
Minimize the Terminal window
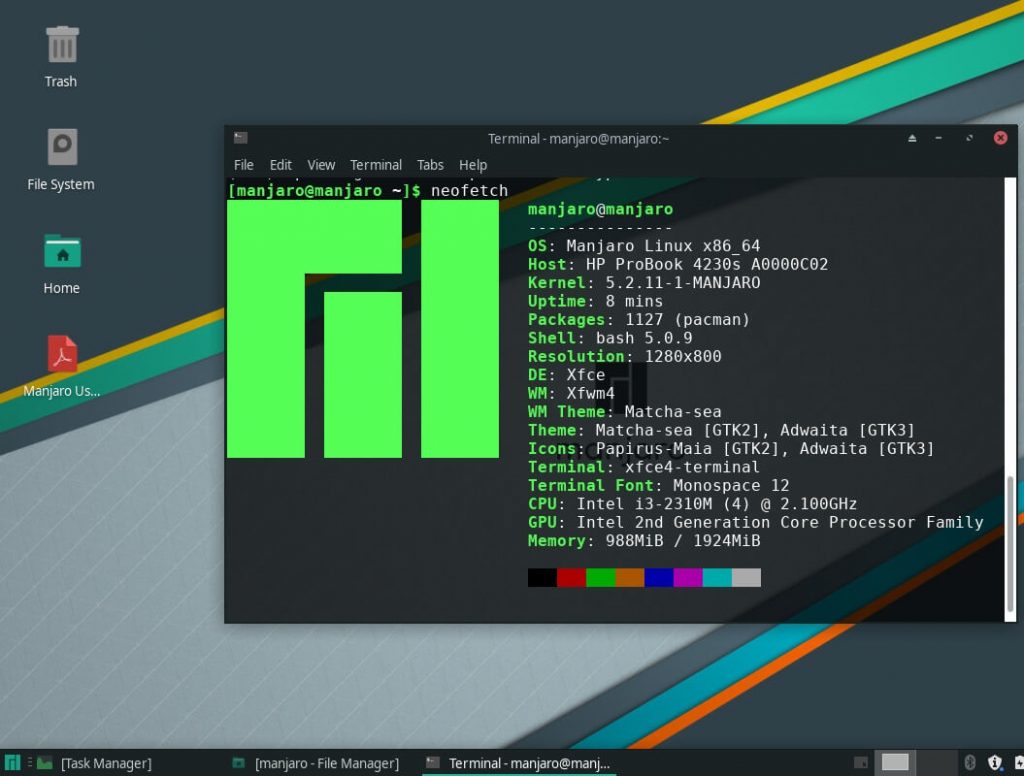pyautogui.click(x=938, y=138)
